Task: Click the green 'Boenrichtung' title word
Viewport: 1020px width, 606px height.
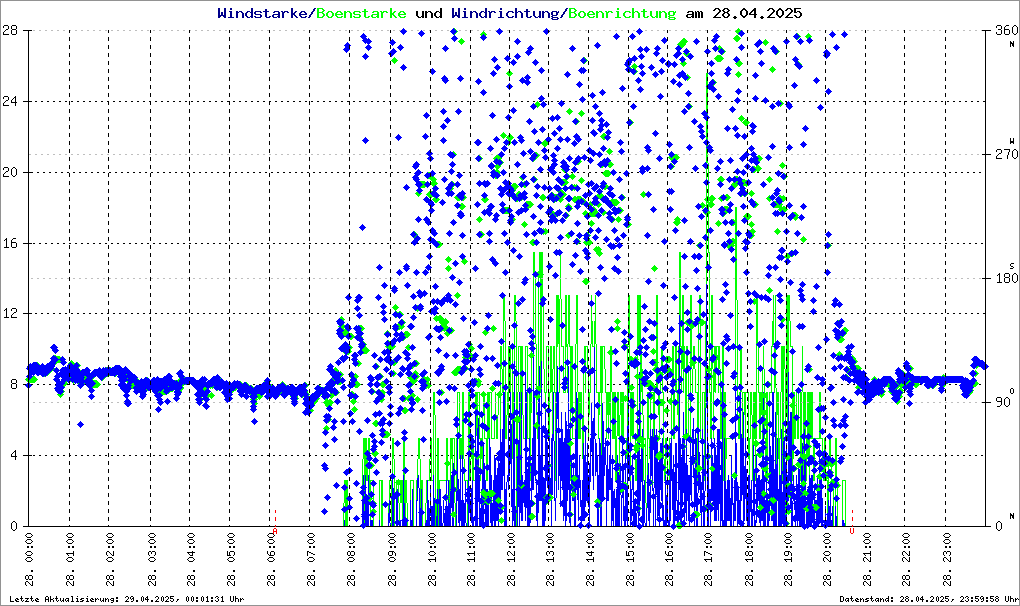Action: click(x=622, y=13)
